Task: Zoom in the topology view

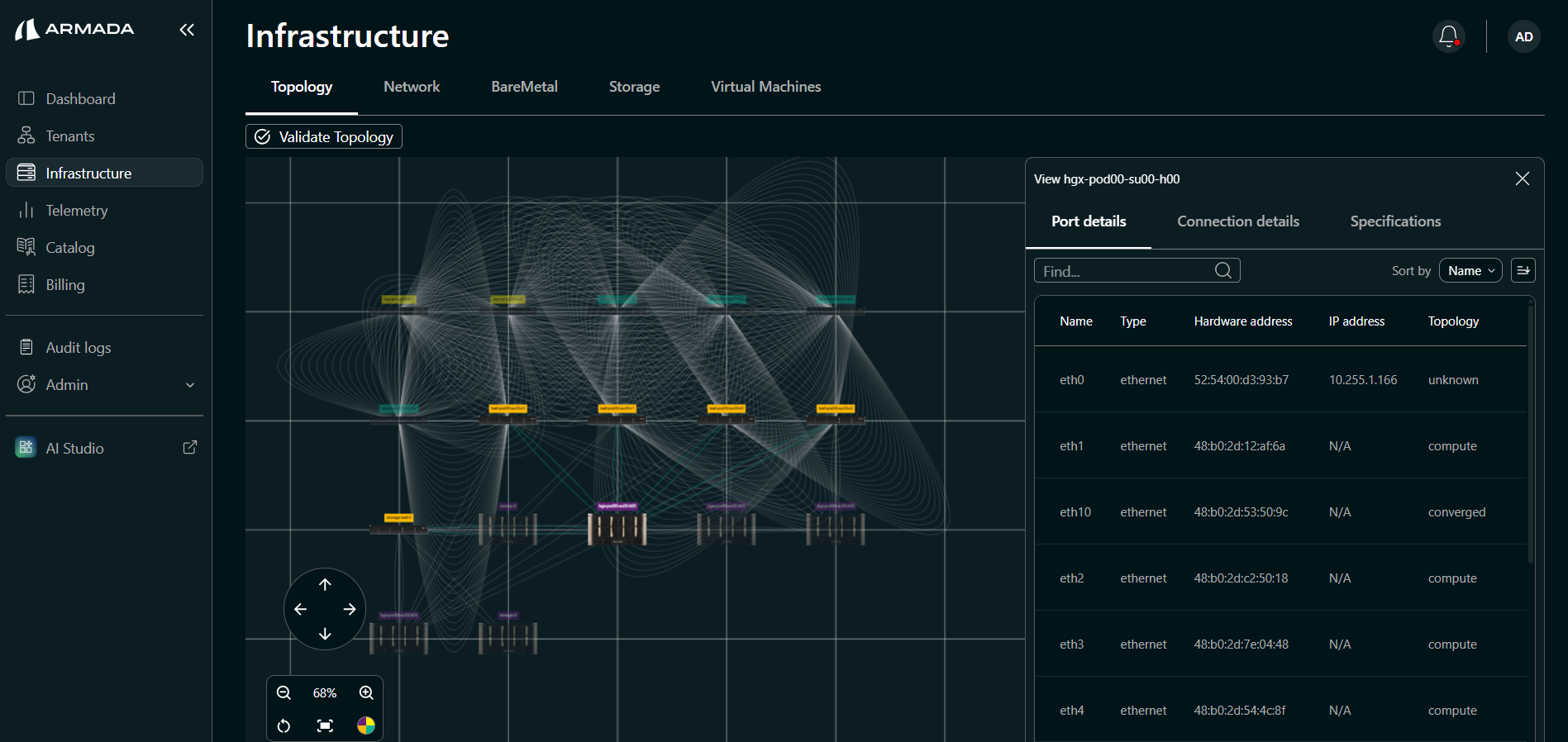Action: 366,692
